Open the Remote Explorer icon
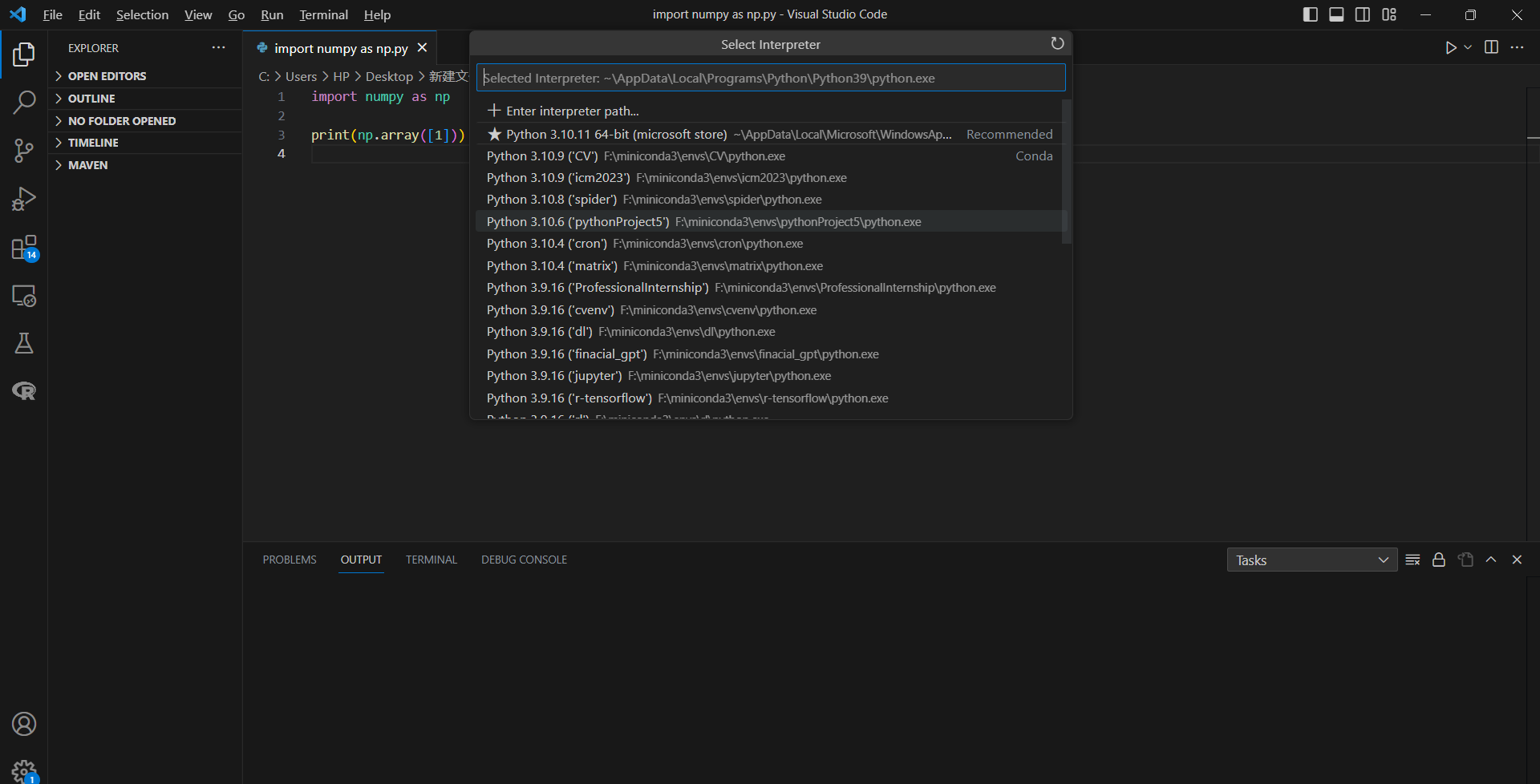This screenshot has height=784, width=1540. [x=24, y=296]
